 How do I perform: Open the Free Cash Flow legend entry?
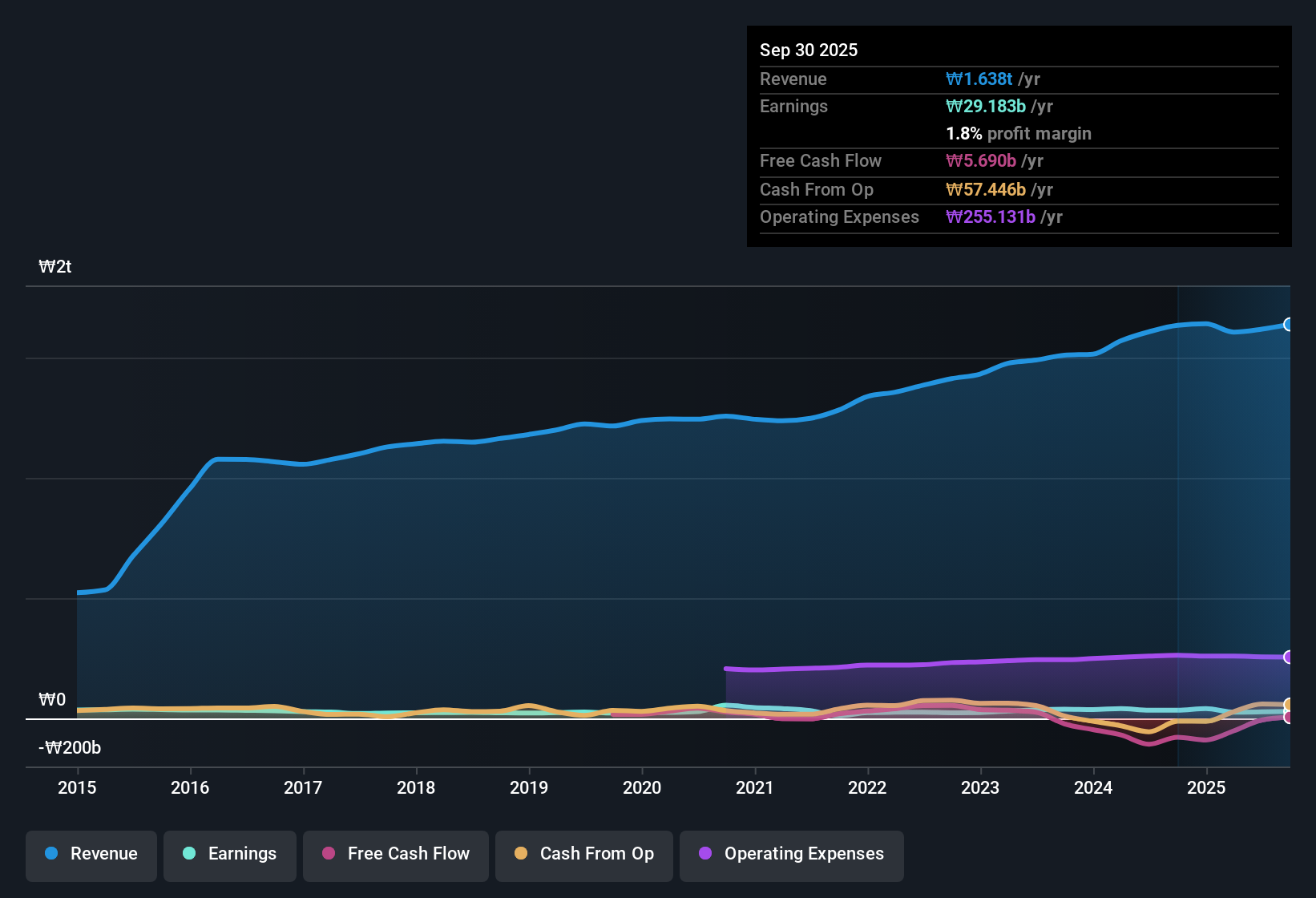pos(395,854)
